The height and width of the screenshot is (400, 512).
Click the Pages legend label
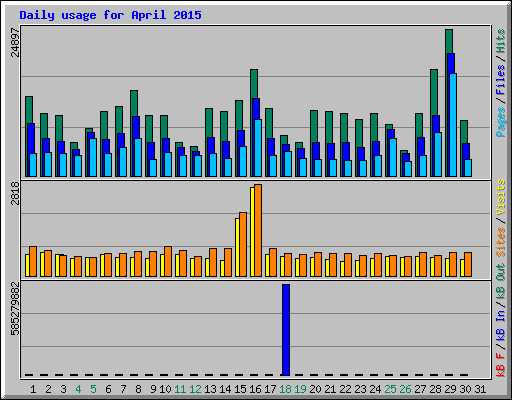click(501, 122)
